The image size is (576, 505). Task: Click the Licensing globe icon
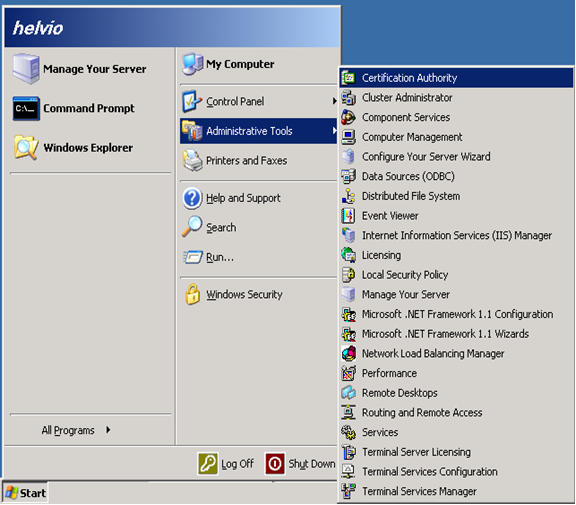(x=348, y=255)
